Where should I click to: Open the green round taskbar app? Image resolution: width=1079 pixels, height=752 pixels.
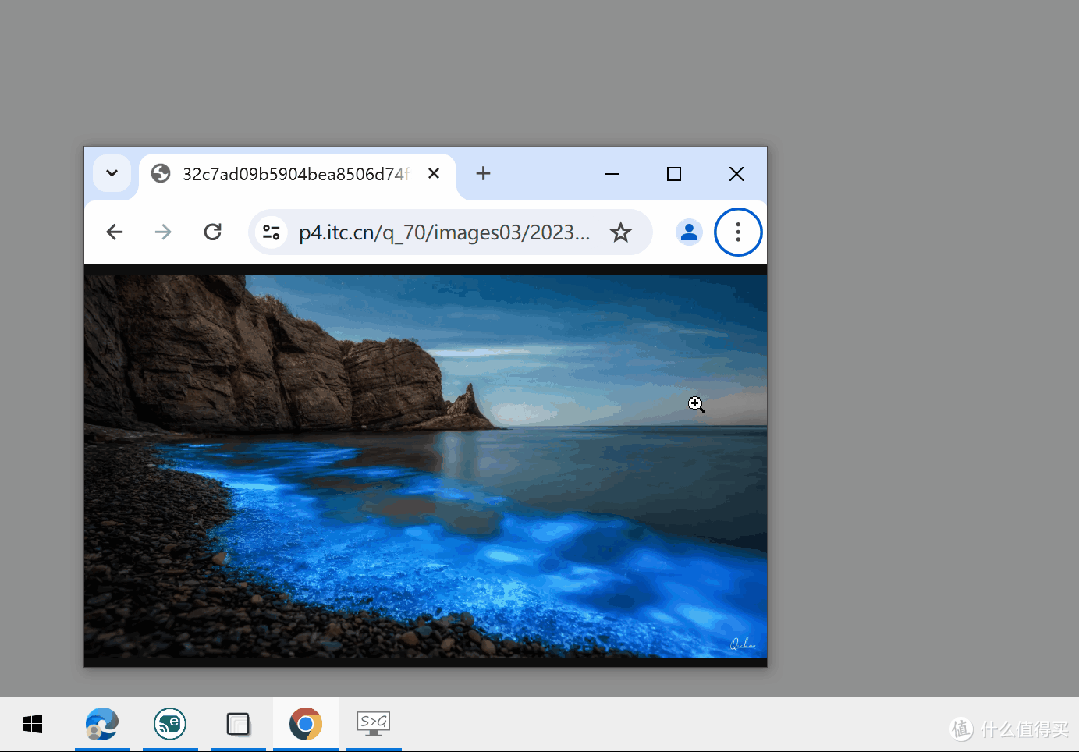click(x=170, y=724)
